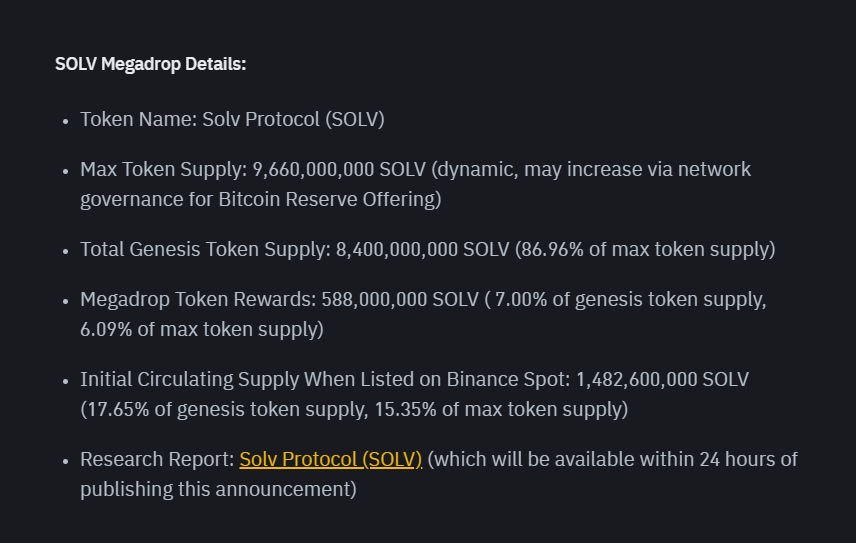Viewport: 856px width, 543px height.
Task: Open the Solv Protocol (SOLV) research report link
Action: [330, 460]
